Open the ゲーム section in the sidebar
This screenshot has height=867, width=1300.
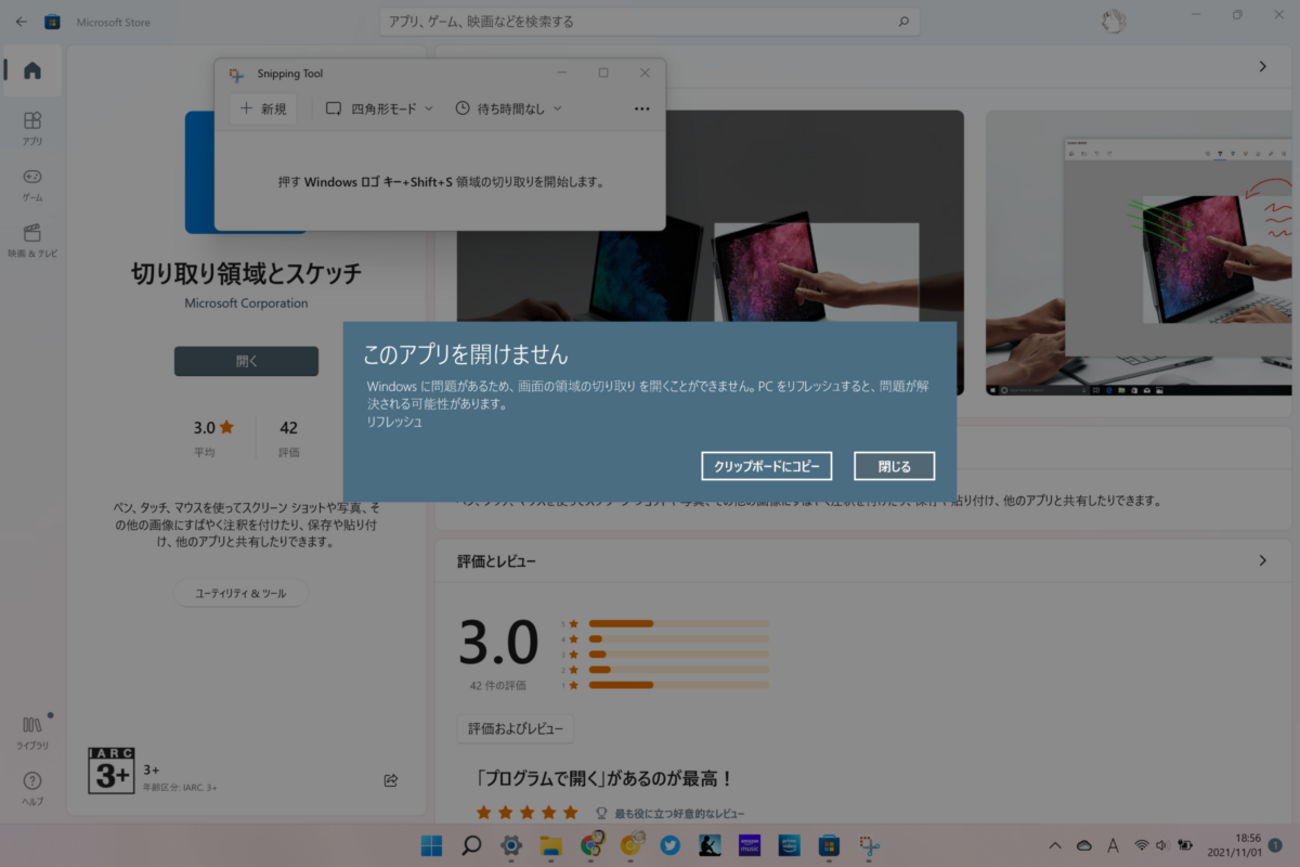(x=32, y=184)
